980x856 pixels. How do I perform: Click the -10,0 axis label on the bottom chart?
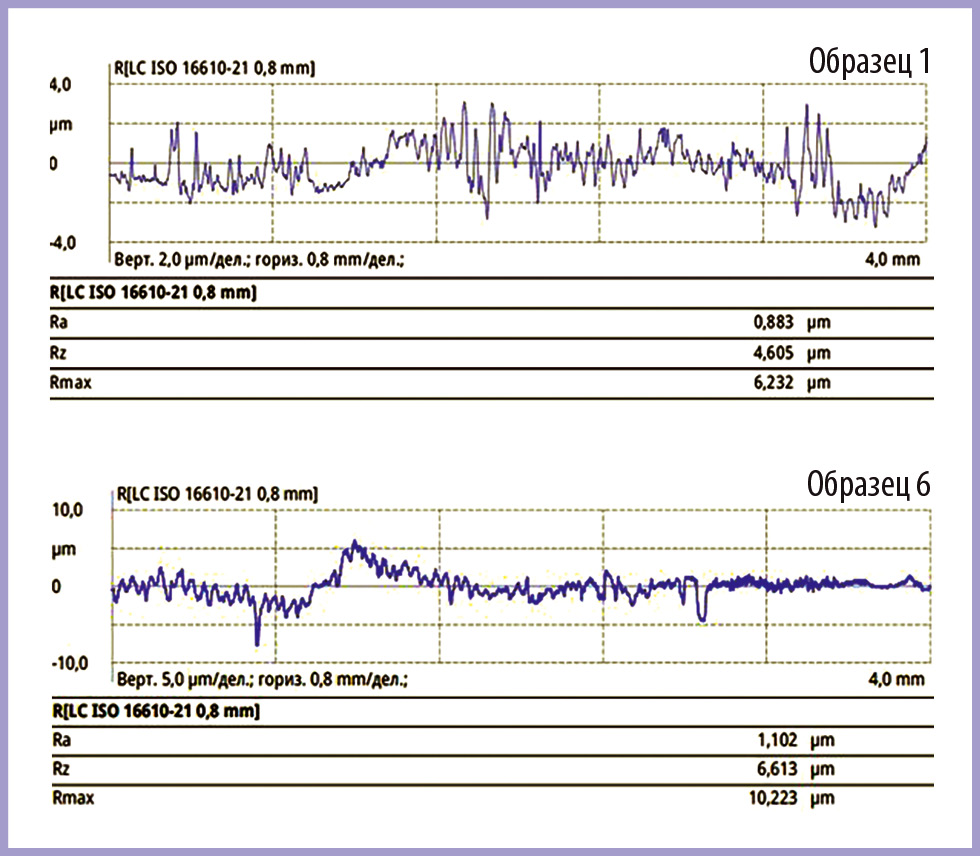point(70,663)
